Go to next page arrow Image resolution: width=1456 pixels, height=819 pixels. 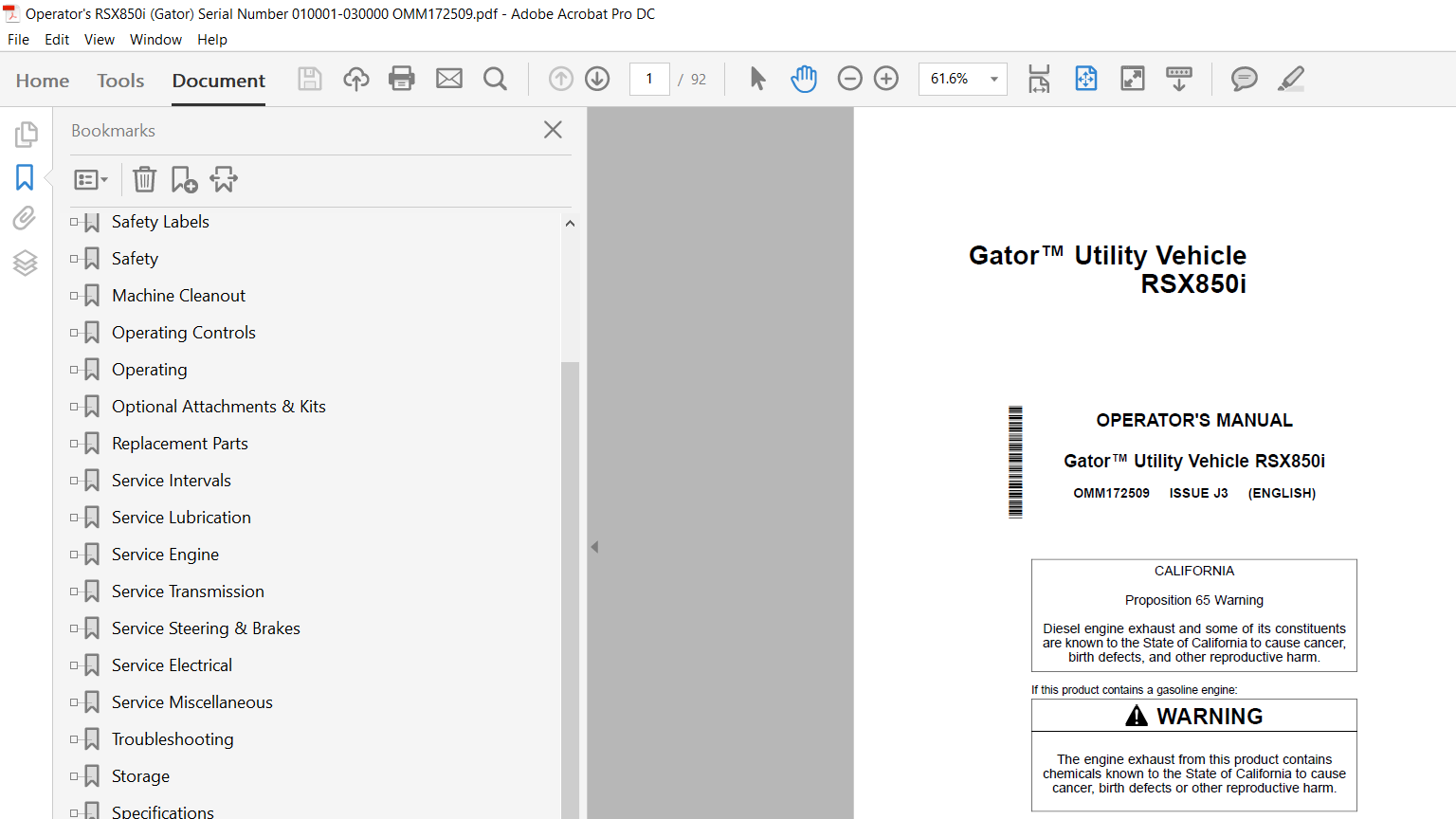coord(597,79)
